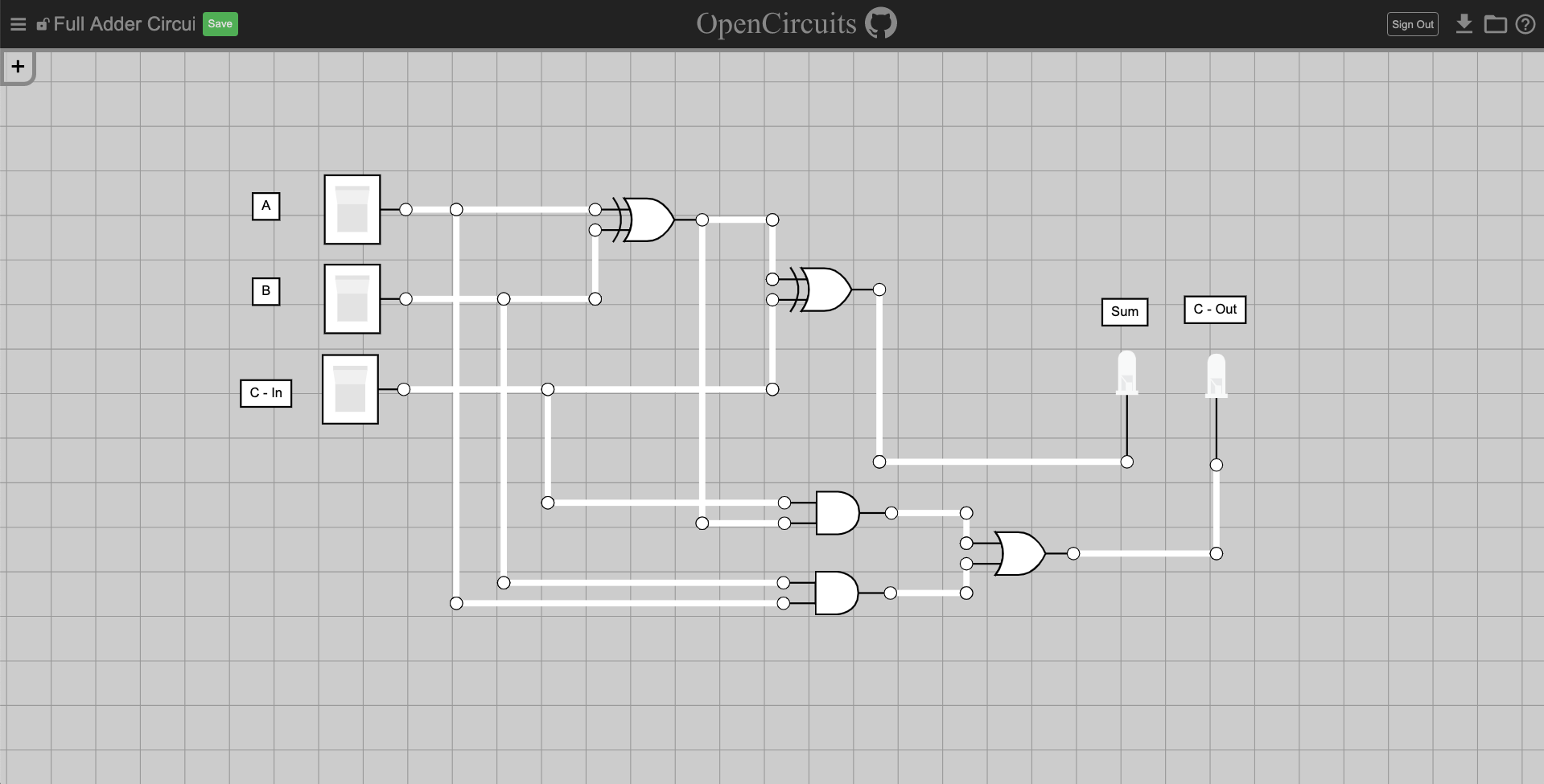Select the final OR gate
This screenshot has width=1544, height=784.
click(1020, 553)
